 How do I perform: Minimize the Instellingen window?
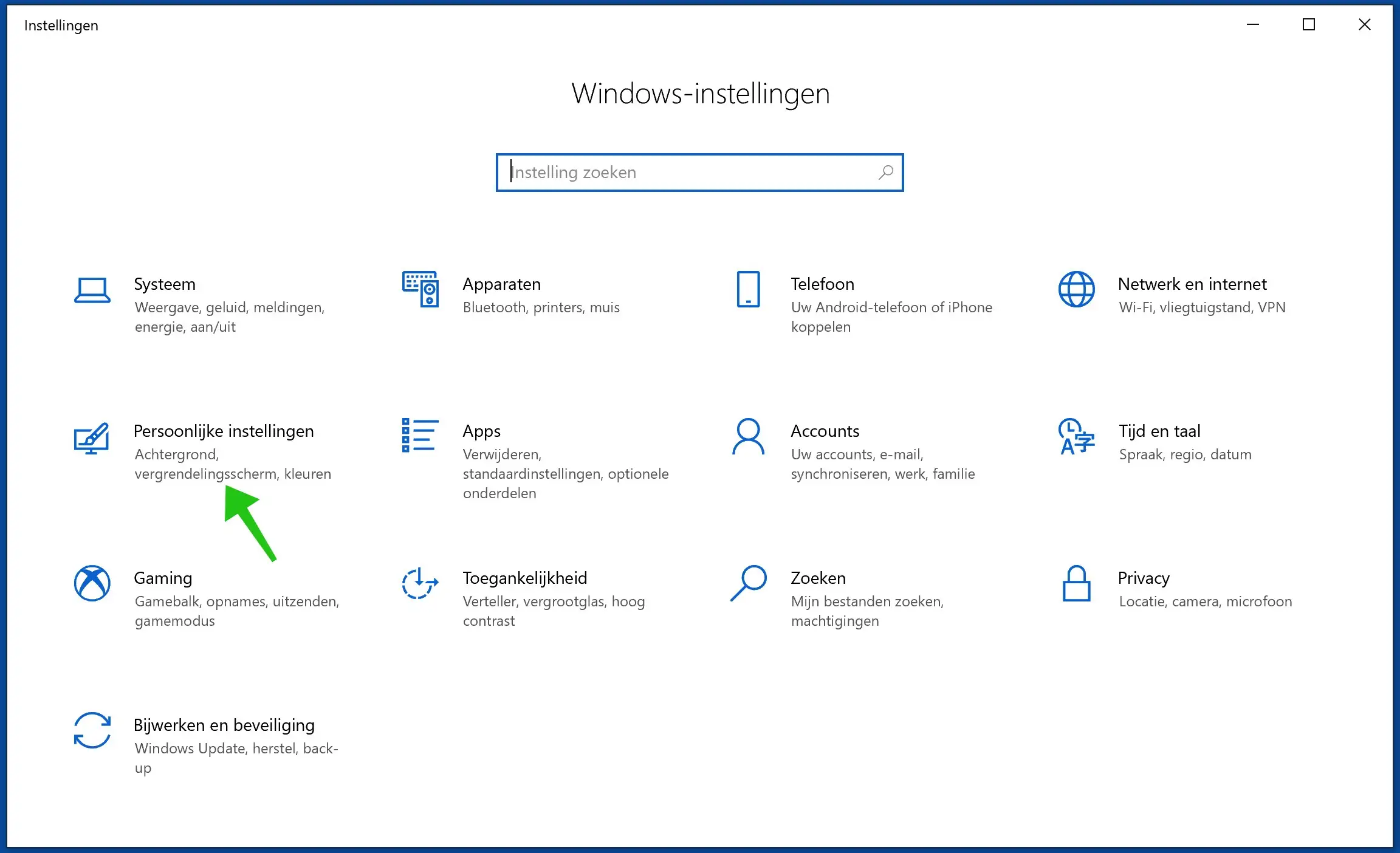pos(1253,25)
